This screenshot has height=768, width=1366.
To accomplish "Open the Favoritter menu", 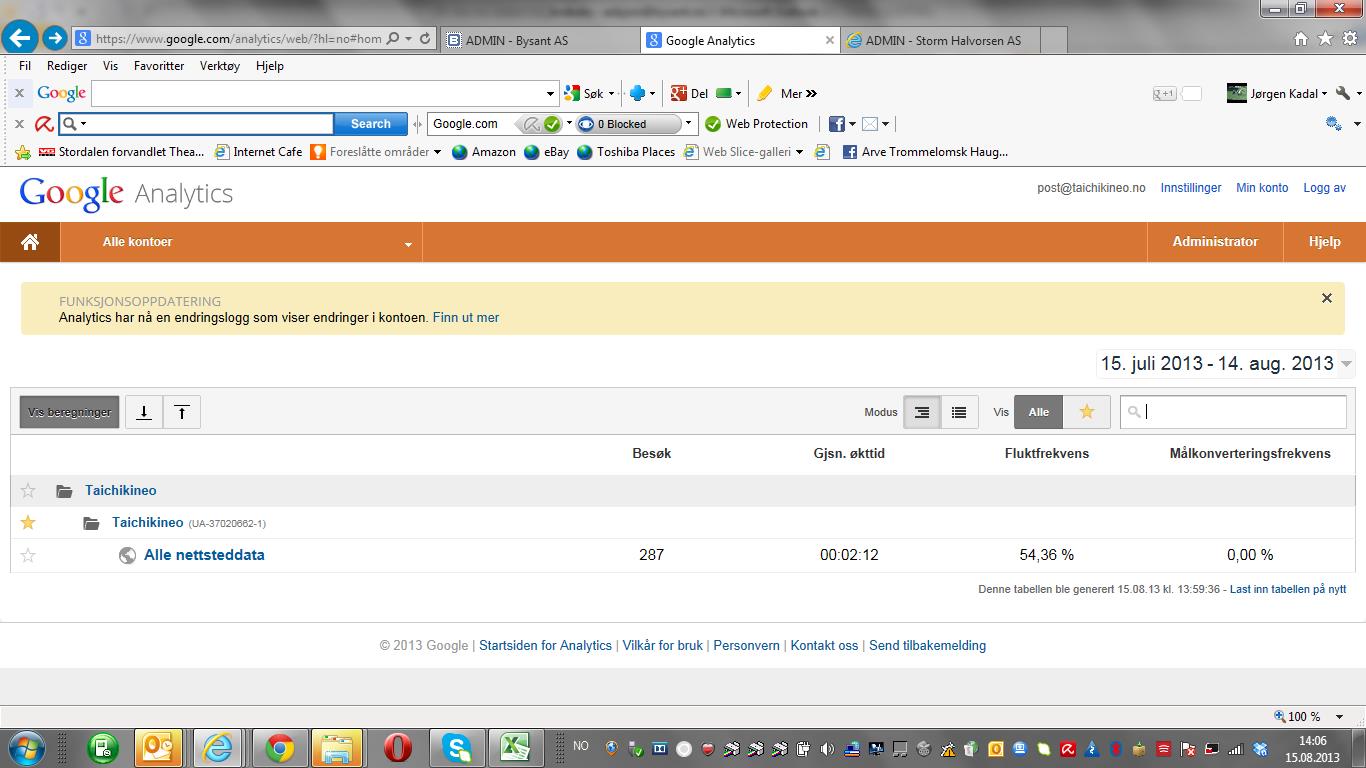I will click(159, 66).
